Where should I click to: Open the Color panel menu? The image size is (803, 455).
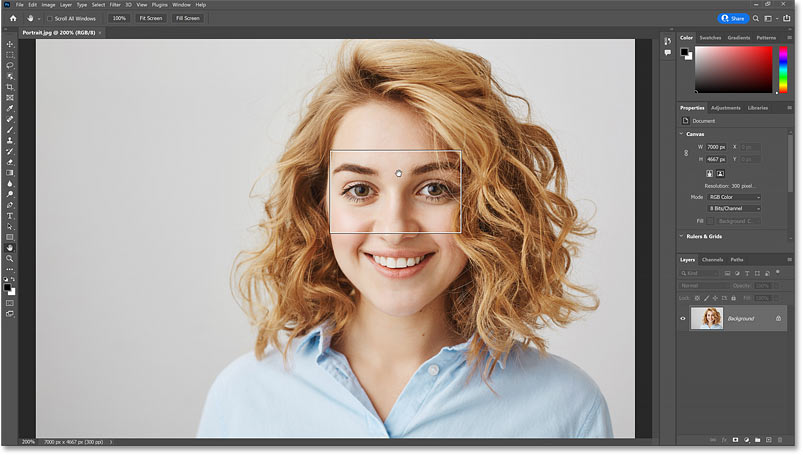point(789,38)
